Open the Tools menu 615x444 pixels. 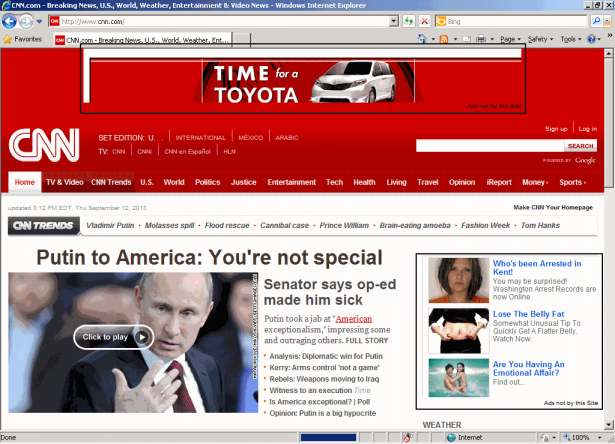click(570, 39)
